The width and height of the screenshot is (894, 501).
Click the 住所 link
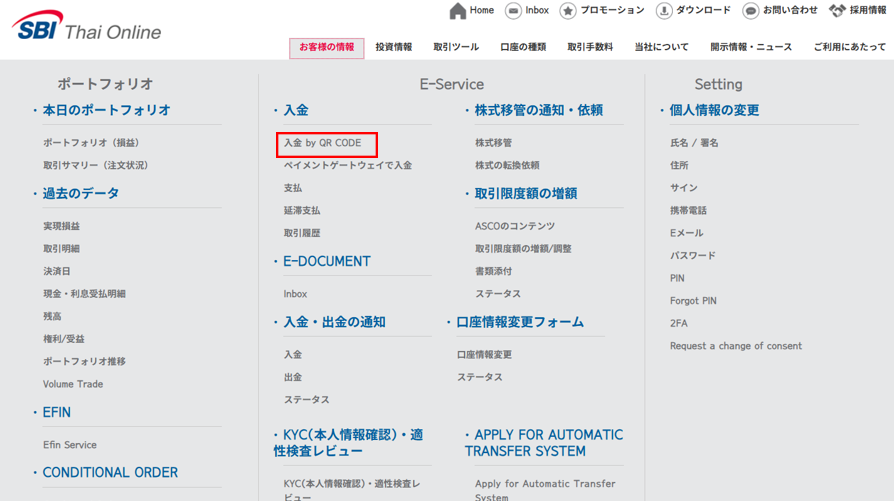coord(679,165)
